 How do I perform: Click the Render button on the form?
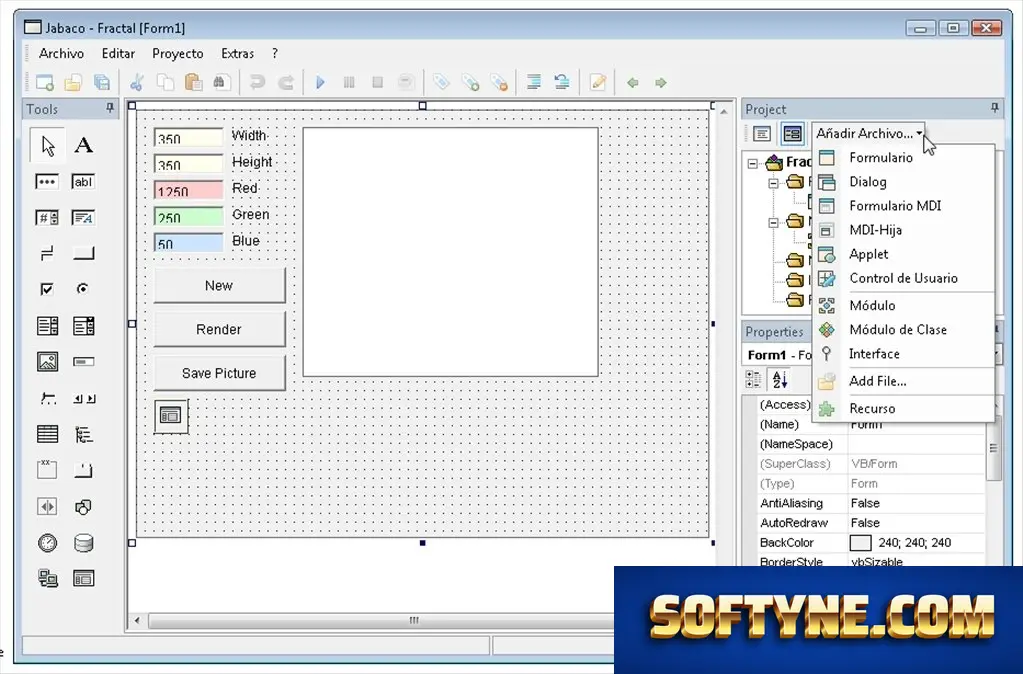(x=219, y=329)
